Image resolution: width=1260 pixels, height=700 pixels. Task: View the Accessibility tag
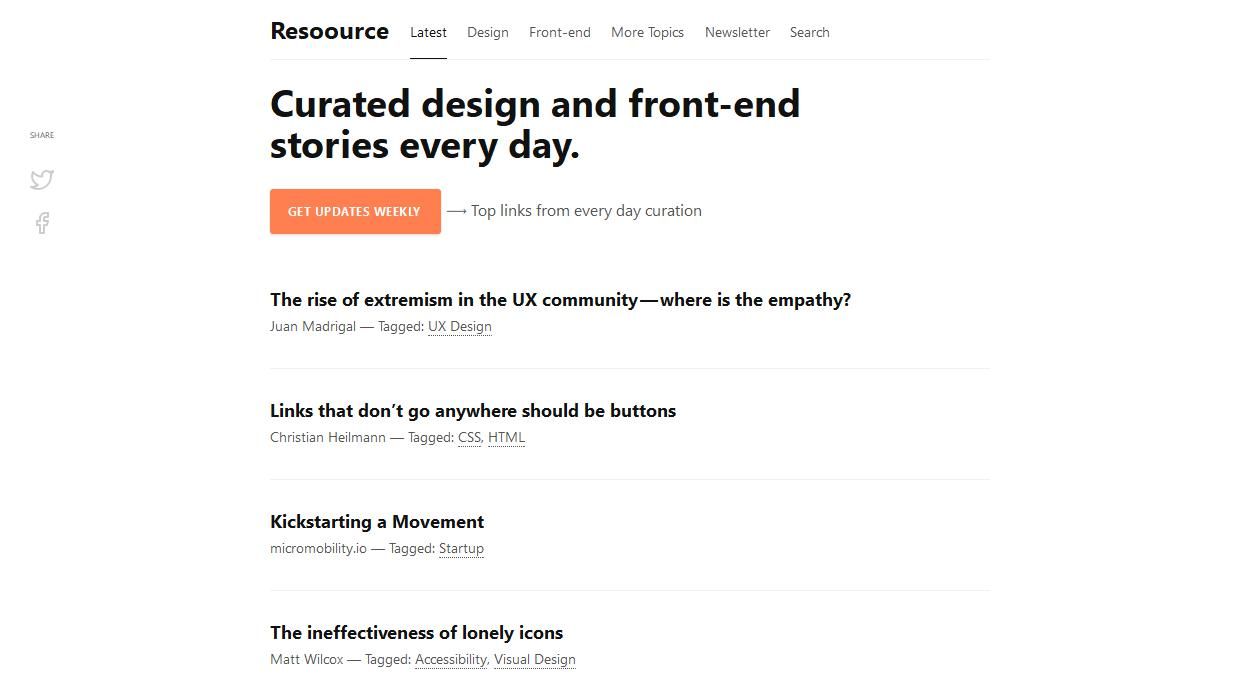tap(450, 659)
